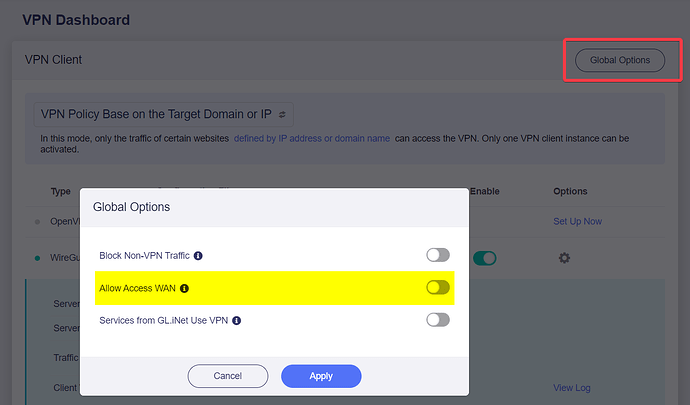Click the Global Options button
690x405 pixels.
tap(620, 60)
